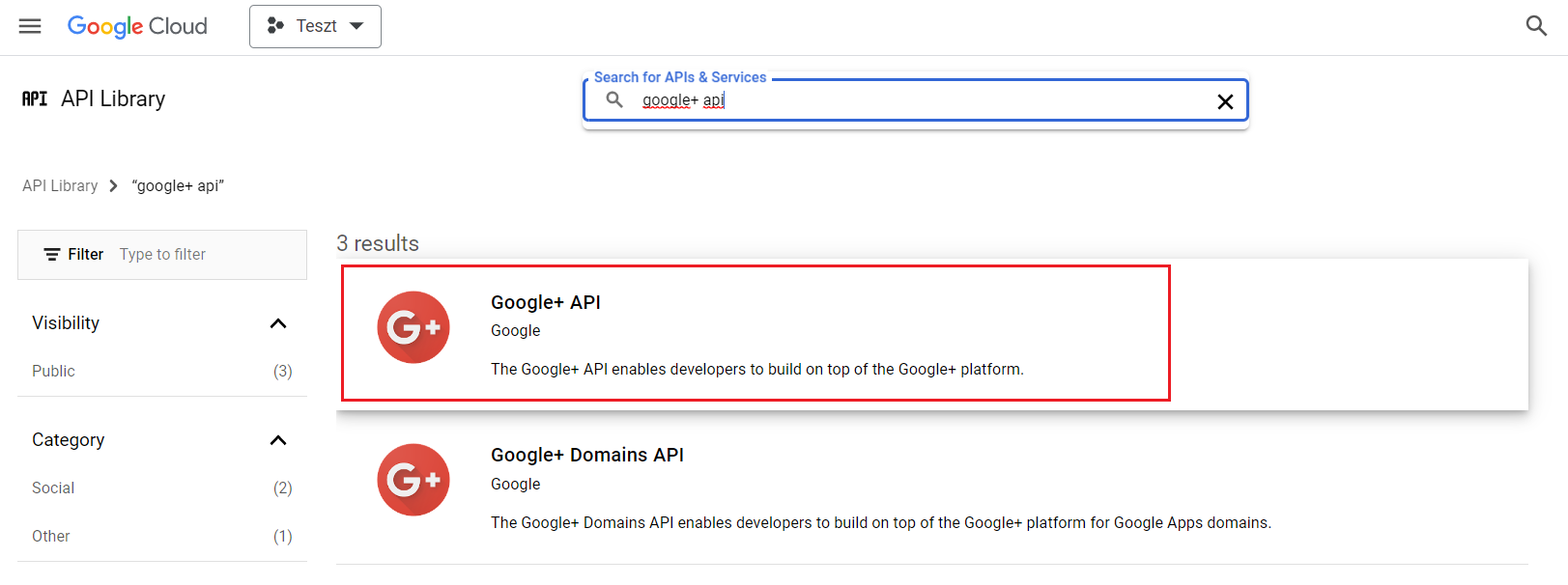Click the API Library icon beside the title
The height and width of the screenshot is (585, 1568).
pos(35,98)
